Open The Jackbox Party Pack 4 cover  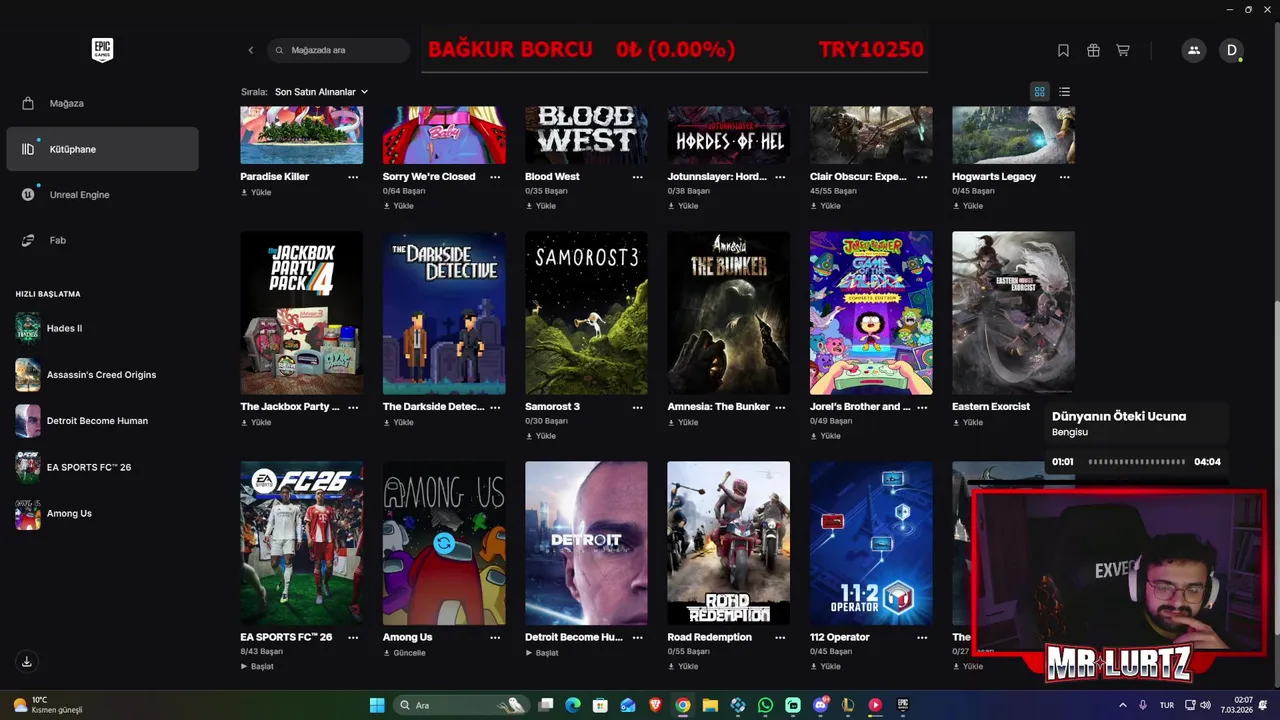pyautogui.click(x=302, y=313)
